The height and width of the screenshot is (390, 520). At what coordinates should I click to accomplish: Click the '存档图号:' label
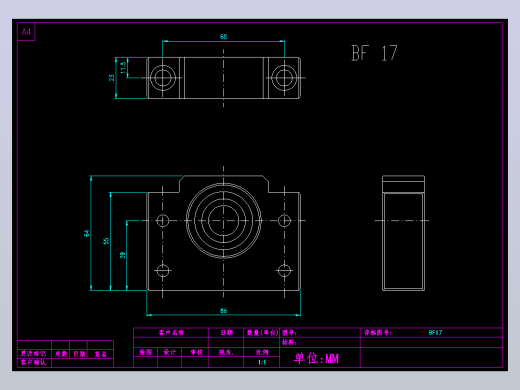[x=378, y=332]
